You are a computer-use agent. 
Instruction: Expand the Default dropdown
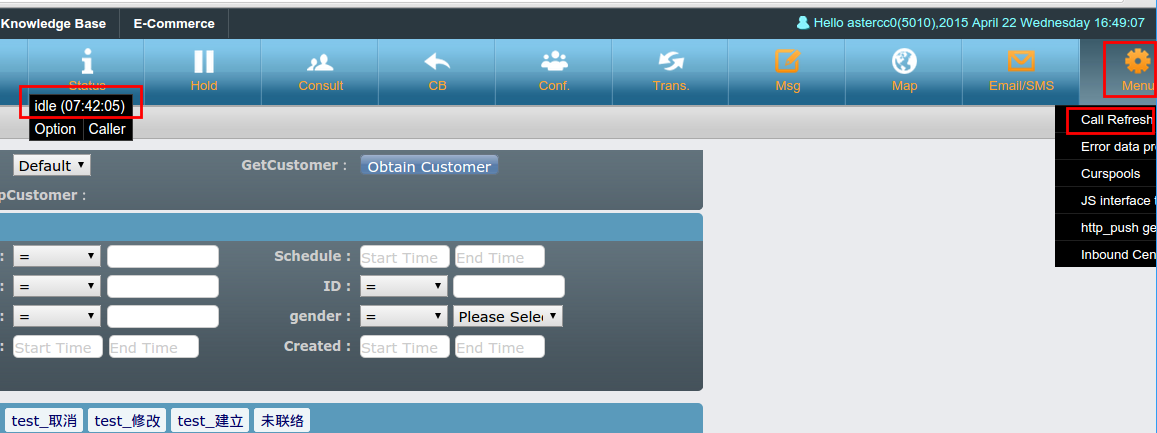point(52,165)
